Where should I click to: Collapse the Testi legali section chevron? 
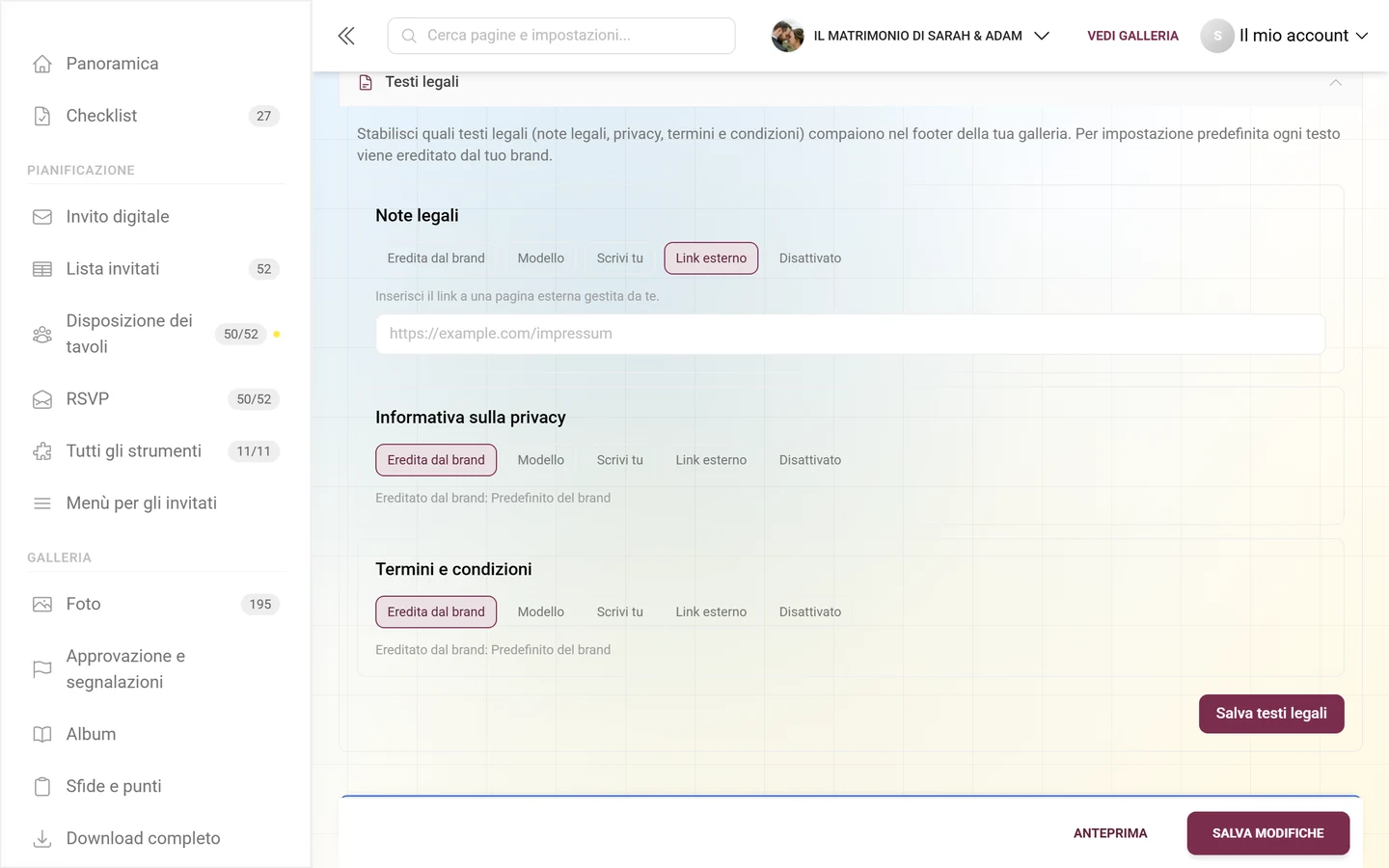(x=1336, y=83)
